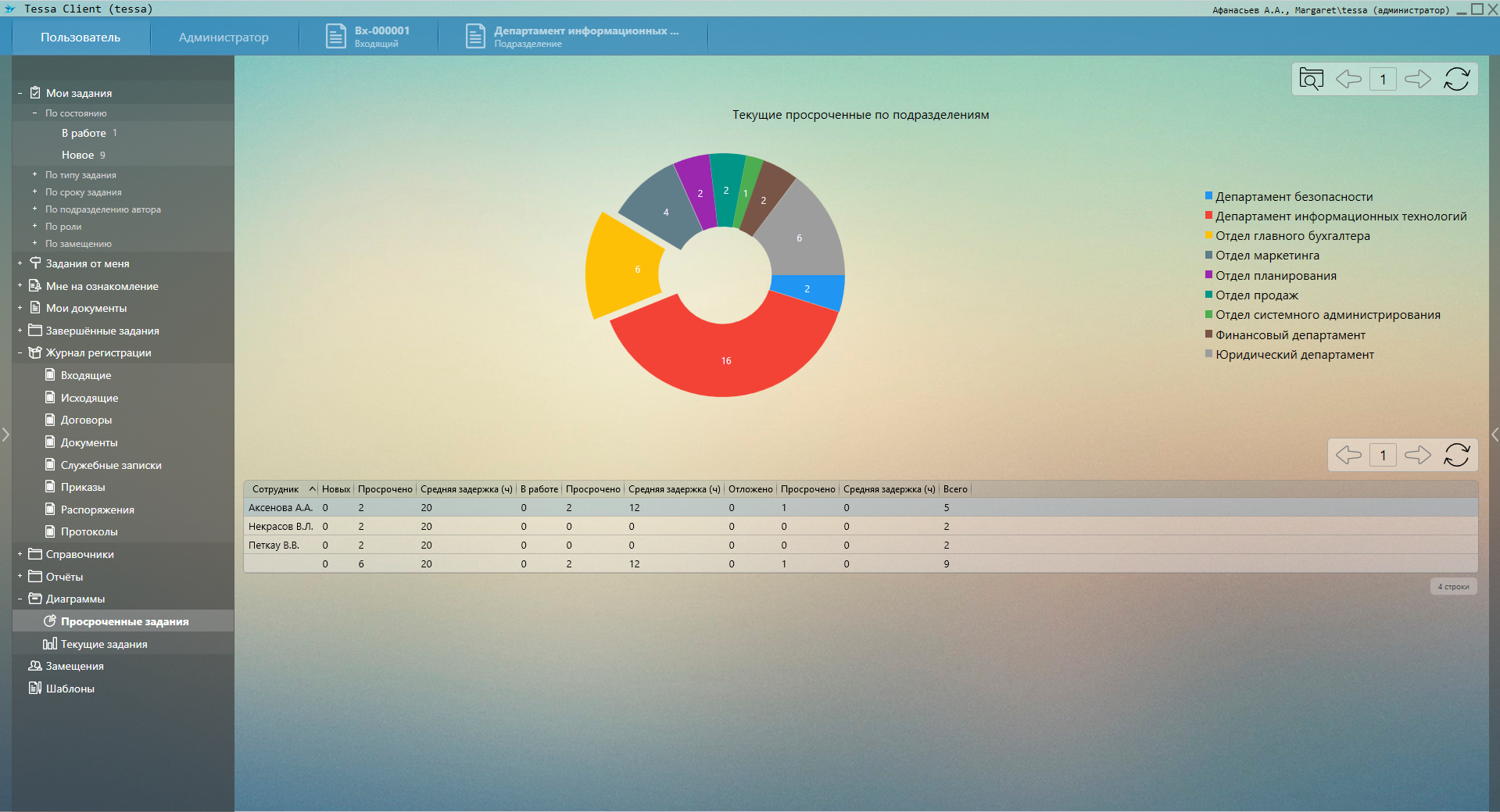The image size is (1500, 812).
Task: Collapse the Диаграммы folder
Action: 20,599
